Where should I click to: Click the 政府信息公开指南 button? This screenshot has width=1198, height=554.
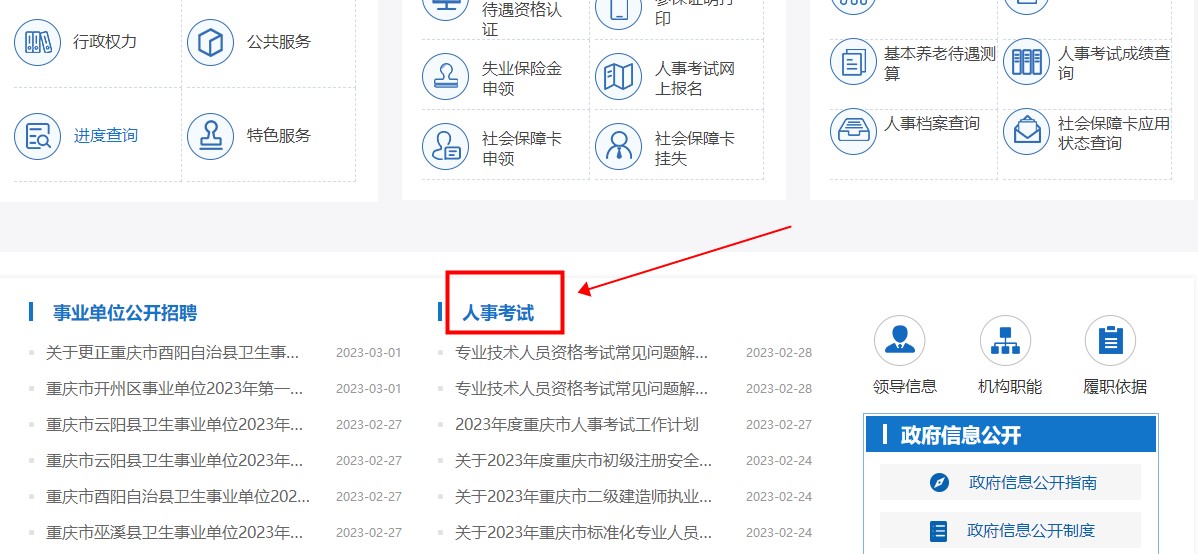click(x=1010, y=482)
